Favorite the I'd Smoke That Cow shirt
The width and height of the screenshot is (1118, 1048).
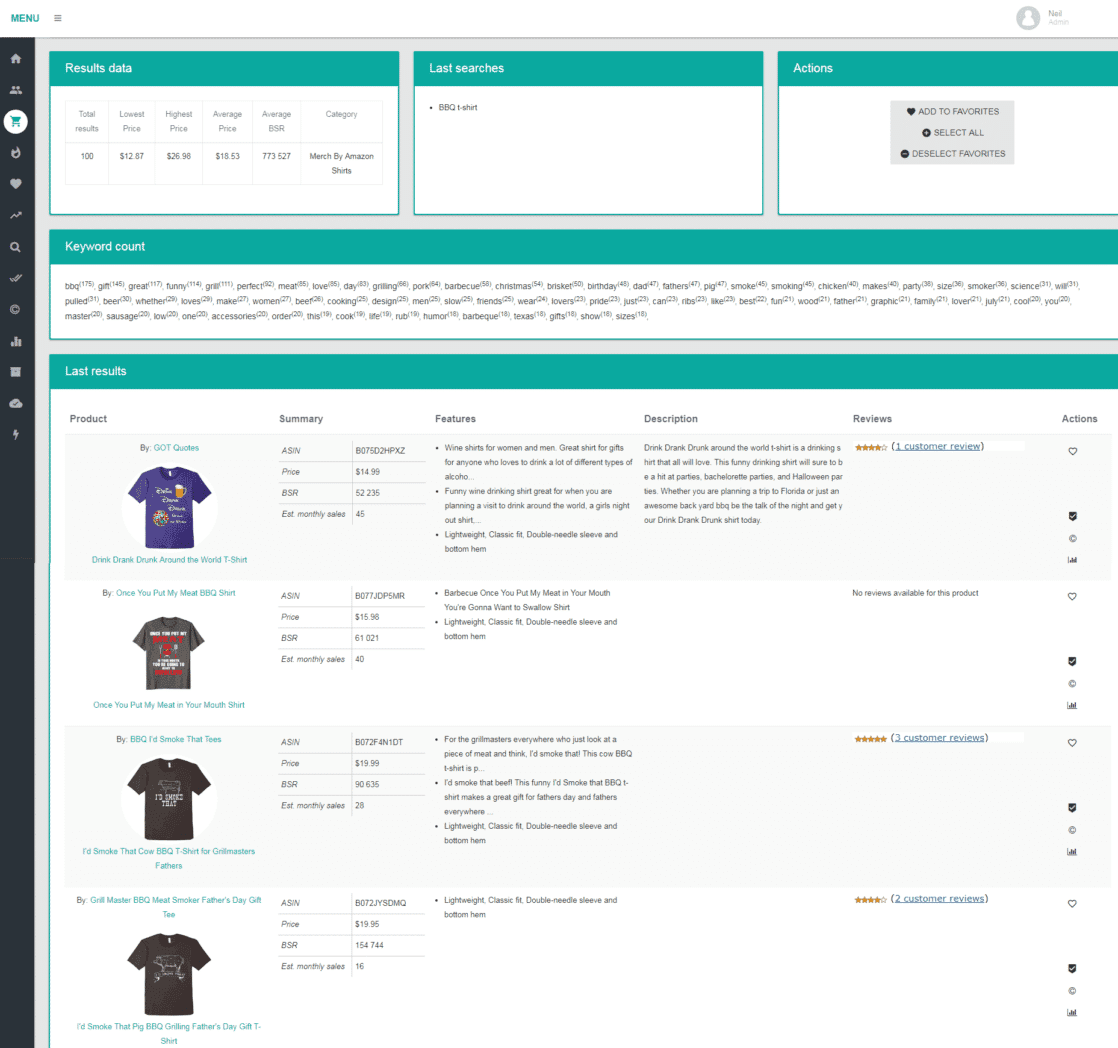click(1072, 743)
